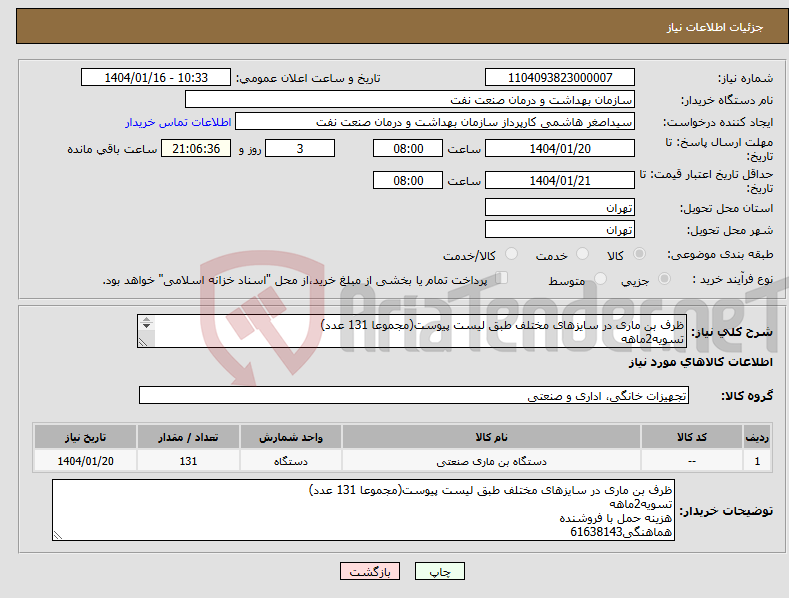789x598 pixels.
Task: Click the price validity hour 08:00 field
Action: (408, 180)
